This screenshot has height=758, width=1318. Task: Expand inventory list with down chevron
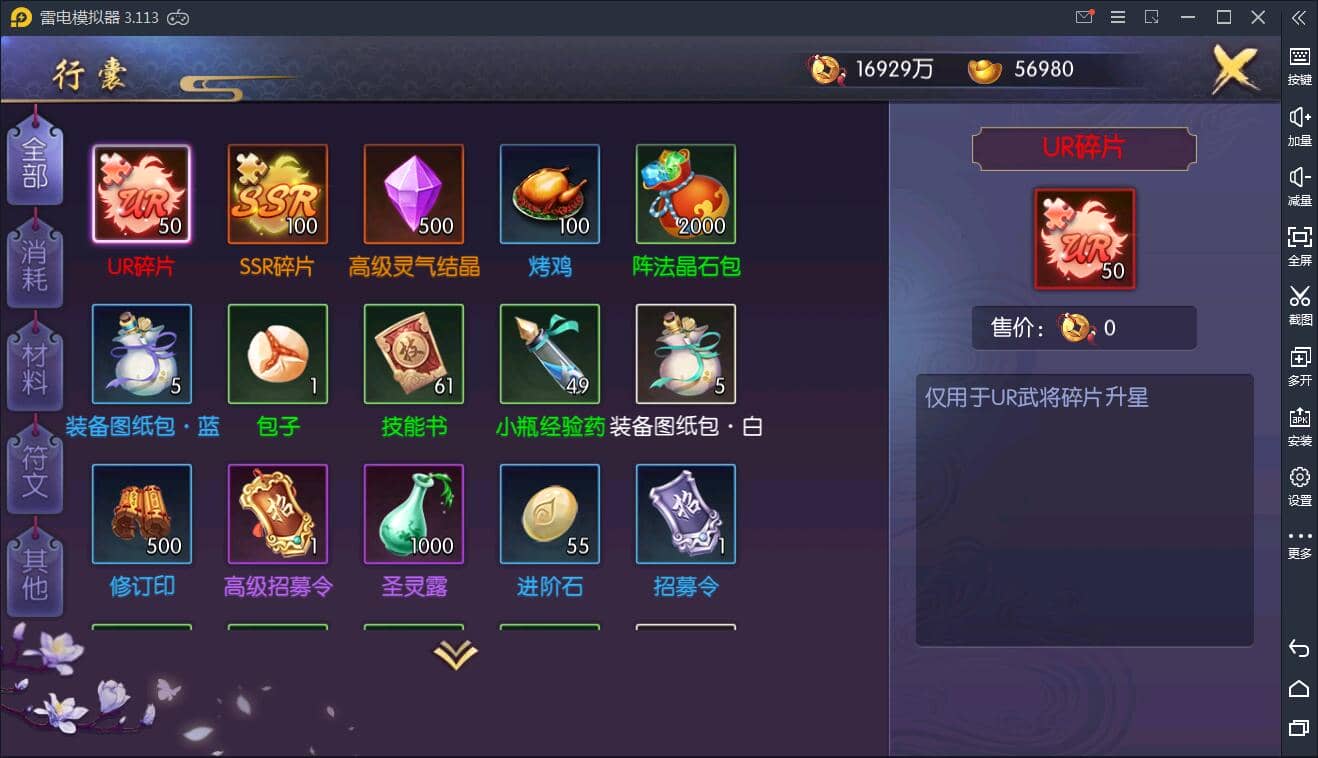coord(455,655)
